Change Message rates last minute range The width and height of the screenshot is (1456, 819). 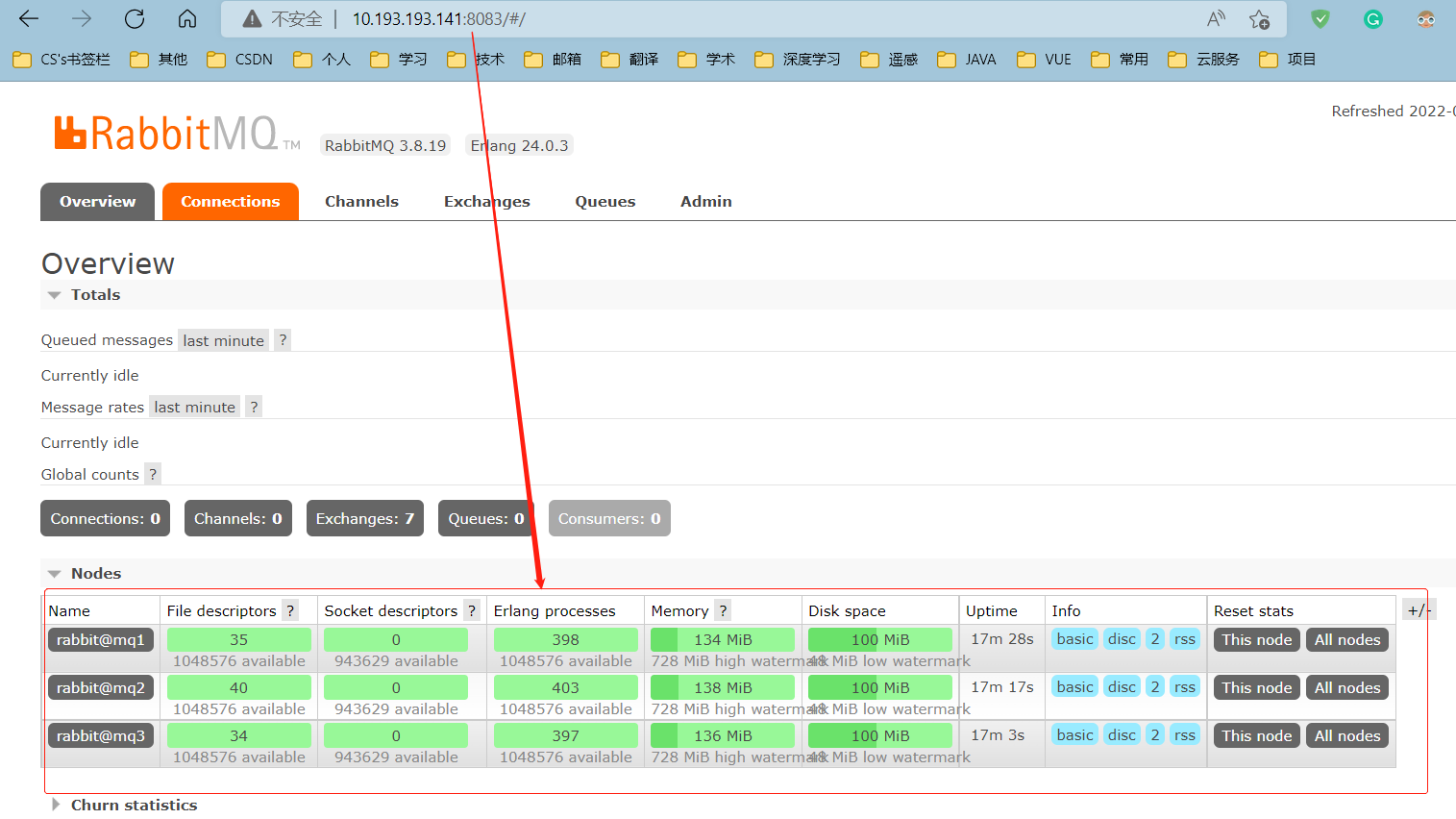[194, 408]
